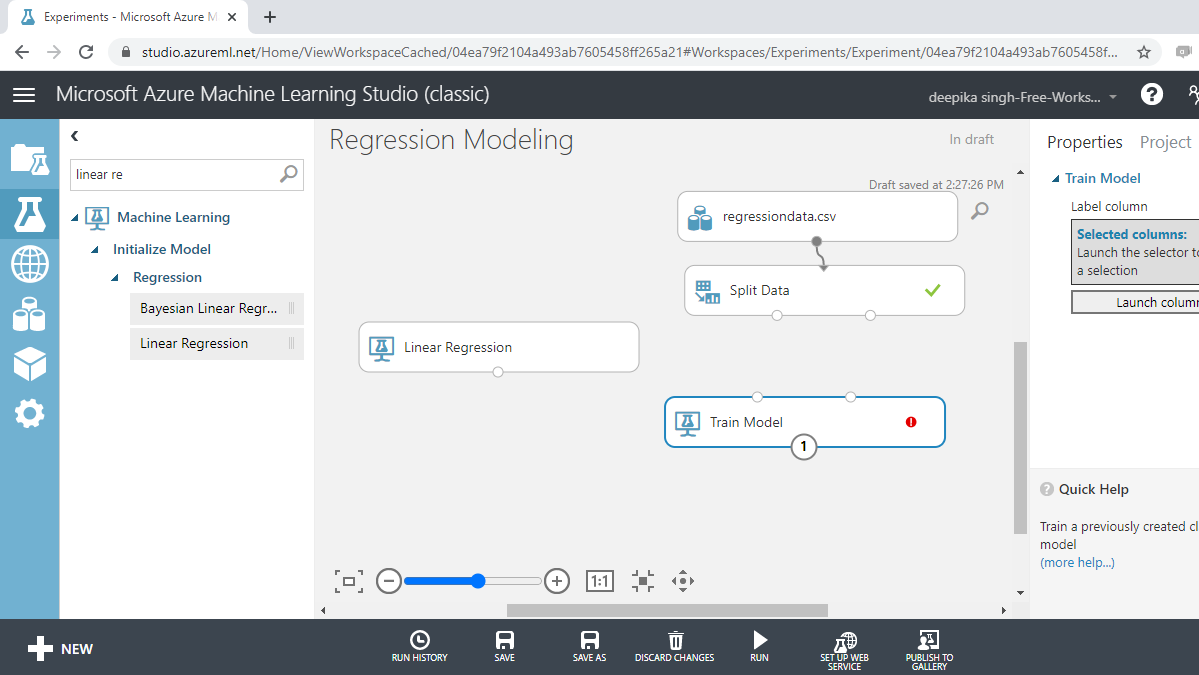
Task: Collapse the Regression tree node
Action: pyautogui.click(x=115, y=278)
